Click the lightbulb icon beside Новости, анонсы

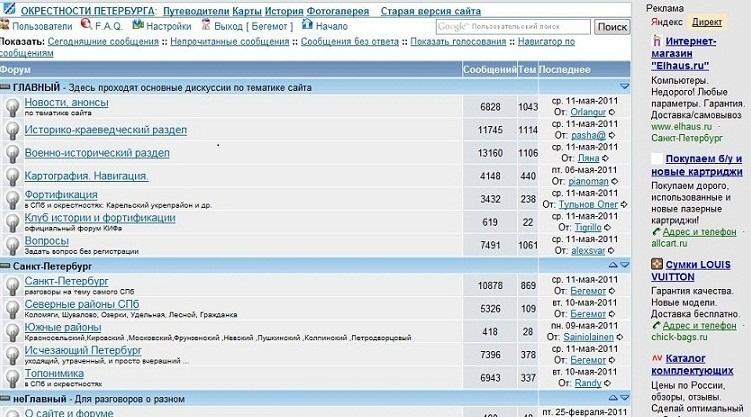[10, 107]
